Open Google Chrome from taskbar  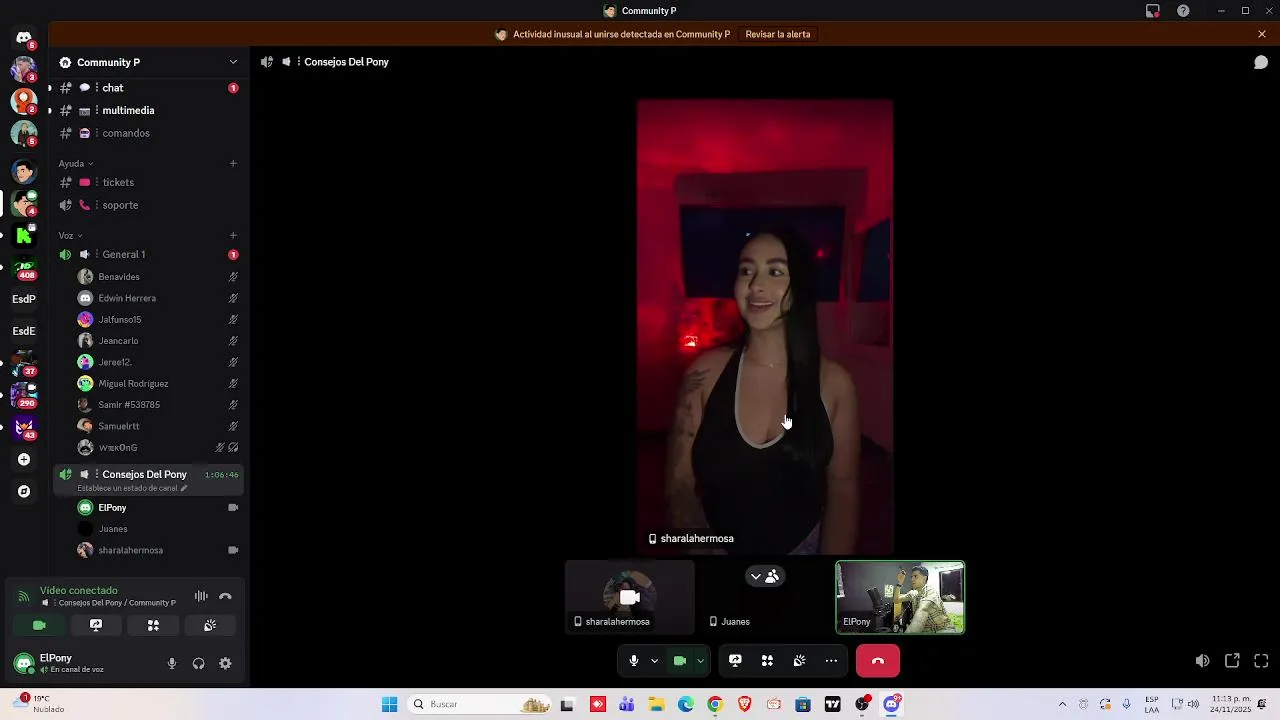715,704
